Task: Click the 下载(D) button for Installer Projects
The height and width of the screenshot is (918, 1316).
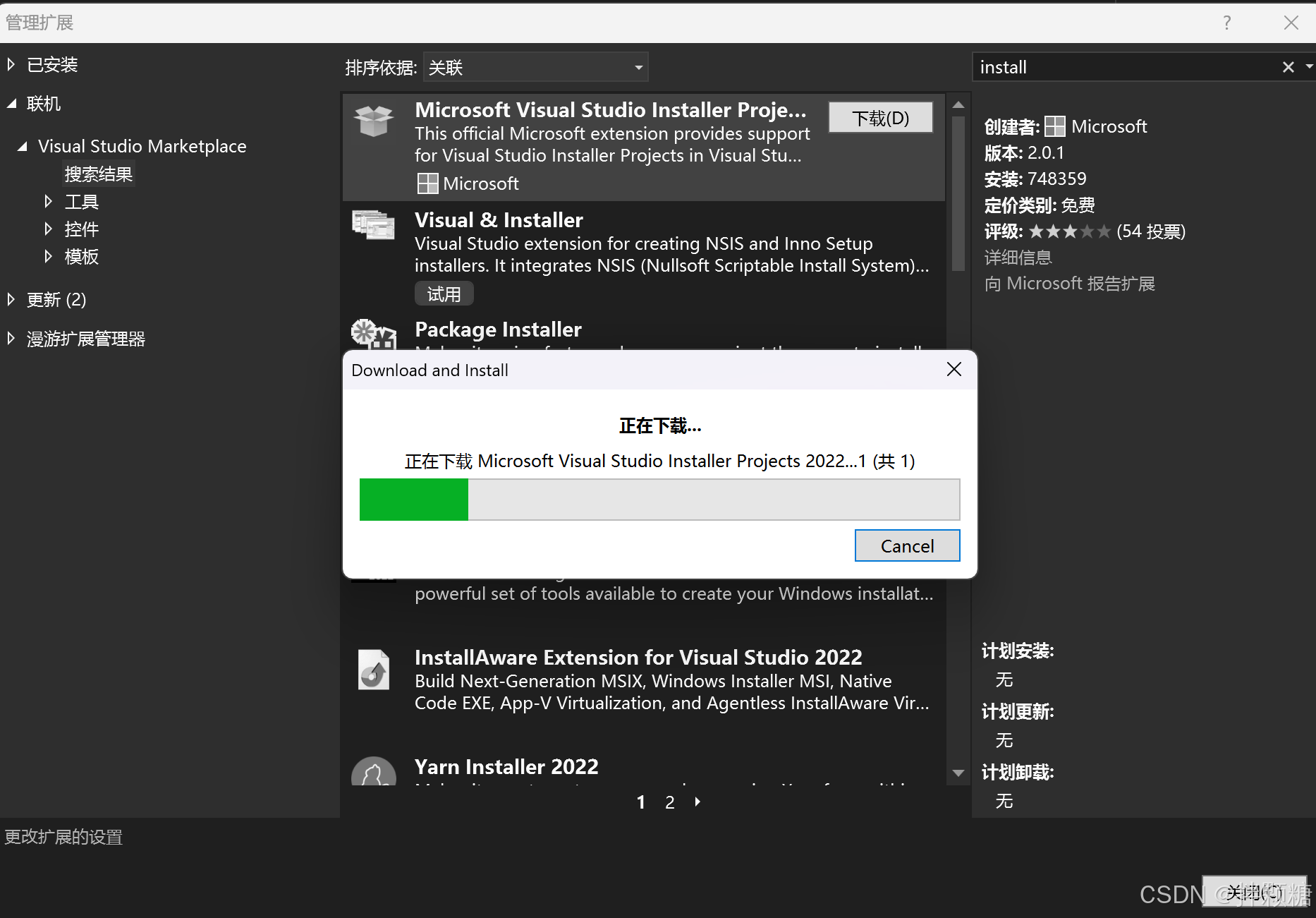Action: 880,118
